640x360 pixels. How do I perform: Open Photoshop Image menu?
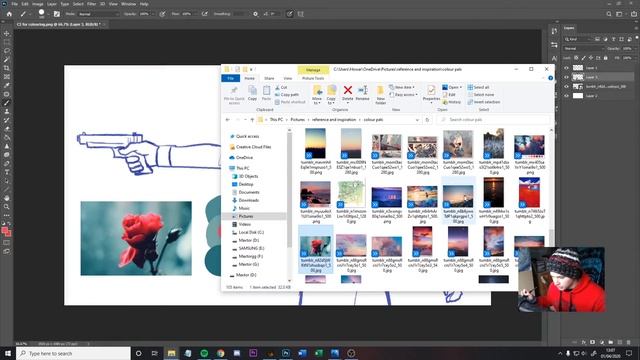[x=38, y=4]
